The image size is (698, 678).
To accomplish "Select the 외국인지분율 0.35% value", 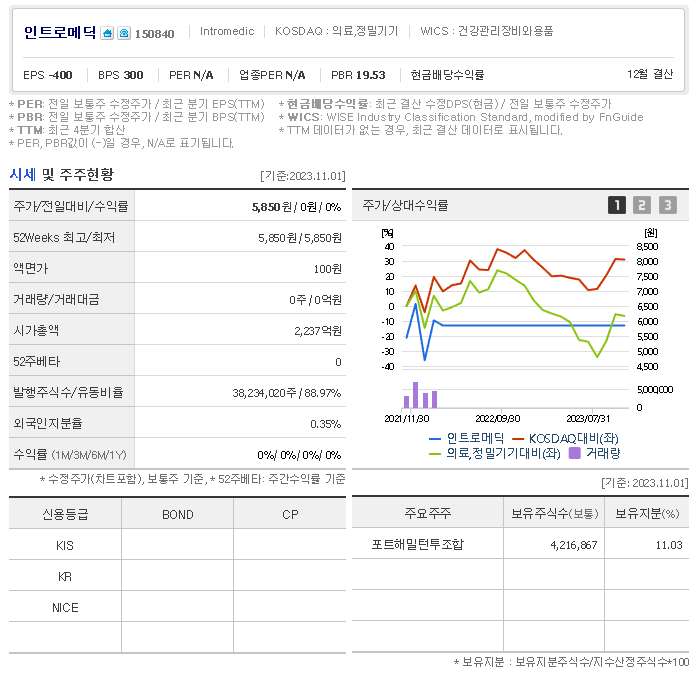I will click(x=325, y=424).
